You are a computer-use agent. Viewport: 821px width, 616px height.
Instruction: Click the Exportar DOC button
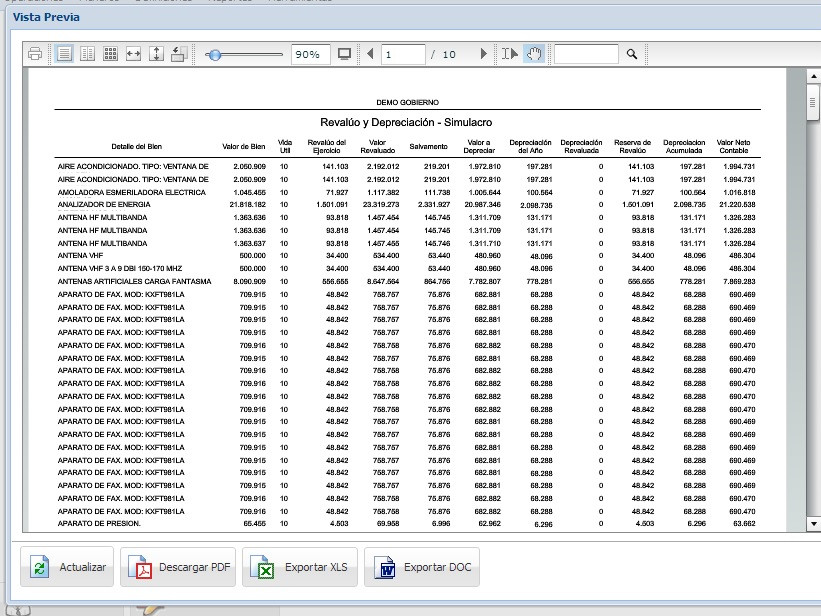click(421, 567)
